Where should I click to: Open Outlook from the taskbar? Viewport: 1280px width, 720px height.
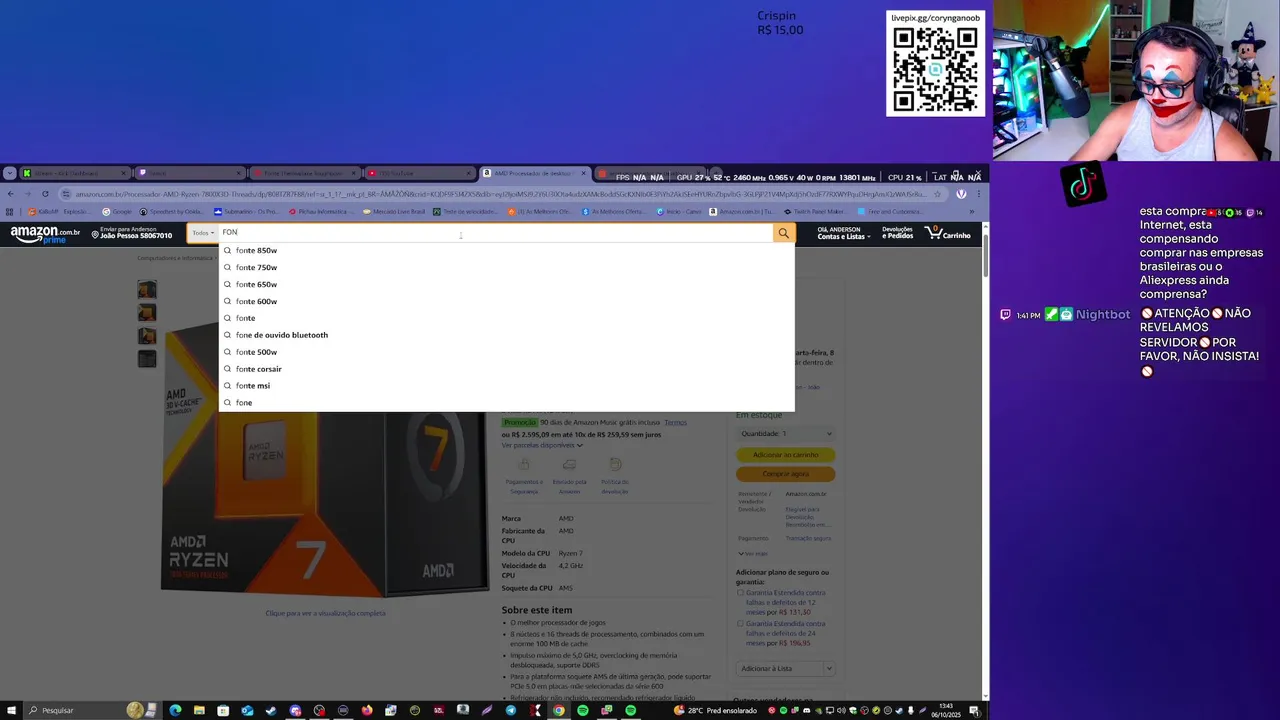point(247,710)
